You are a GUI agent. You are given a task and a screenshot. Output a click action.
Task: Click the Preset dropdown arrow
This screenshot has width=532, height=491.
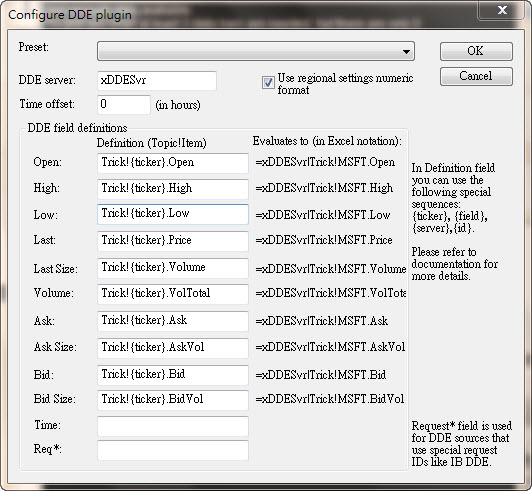tap(406, 52)
